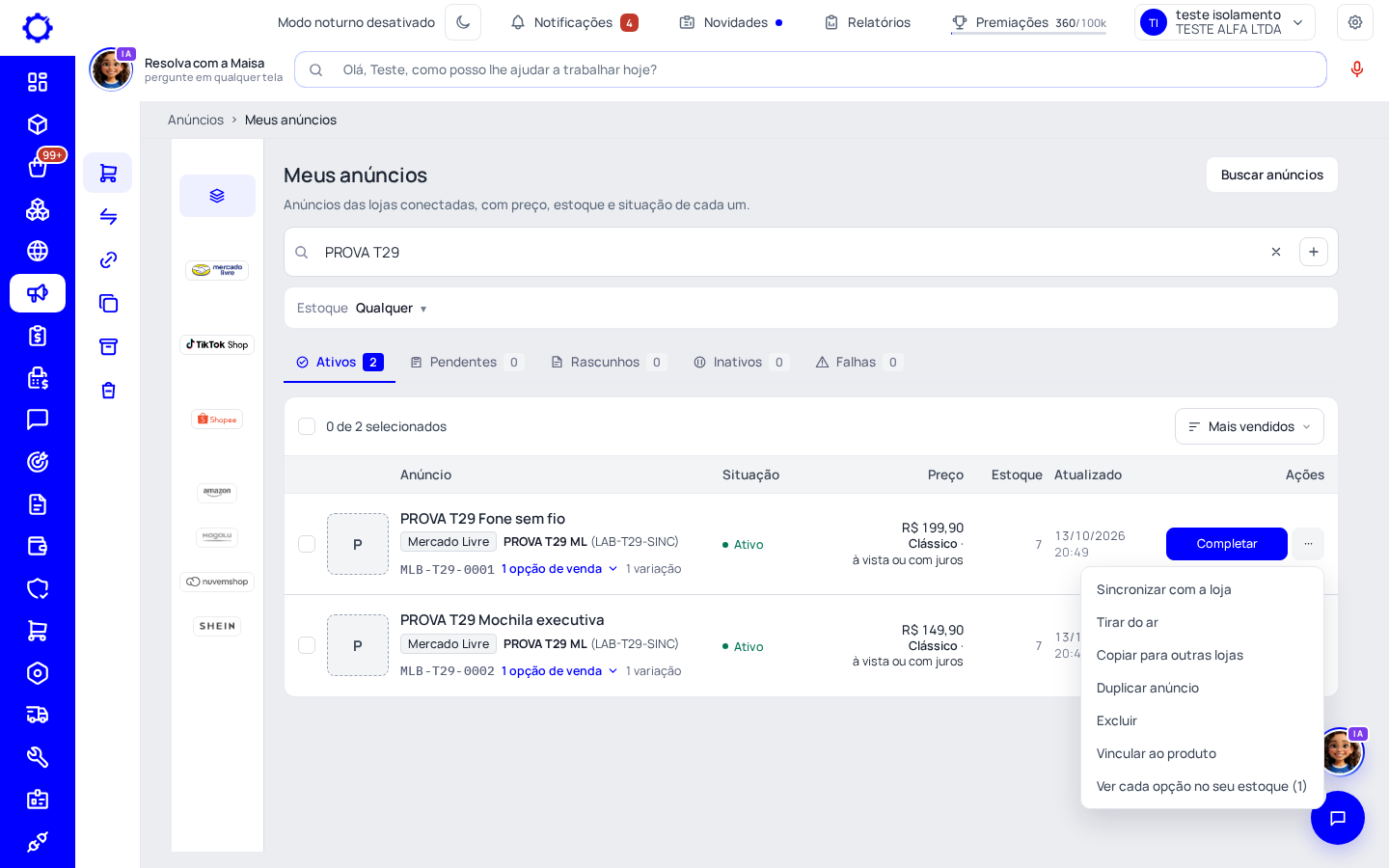
Task: Open Mais vendidos sort dropdown
Action: click(1249, 426)
